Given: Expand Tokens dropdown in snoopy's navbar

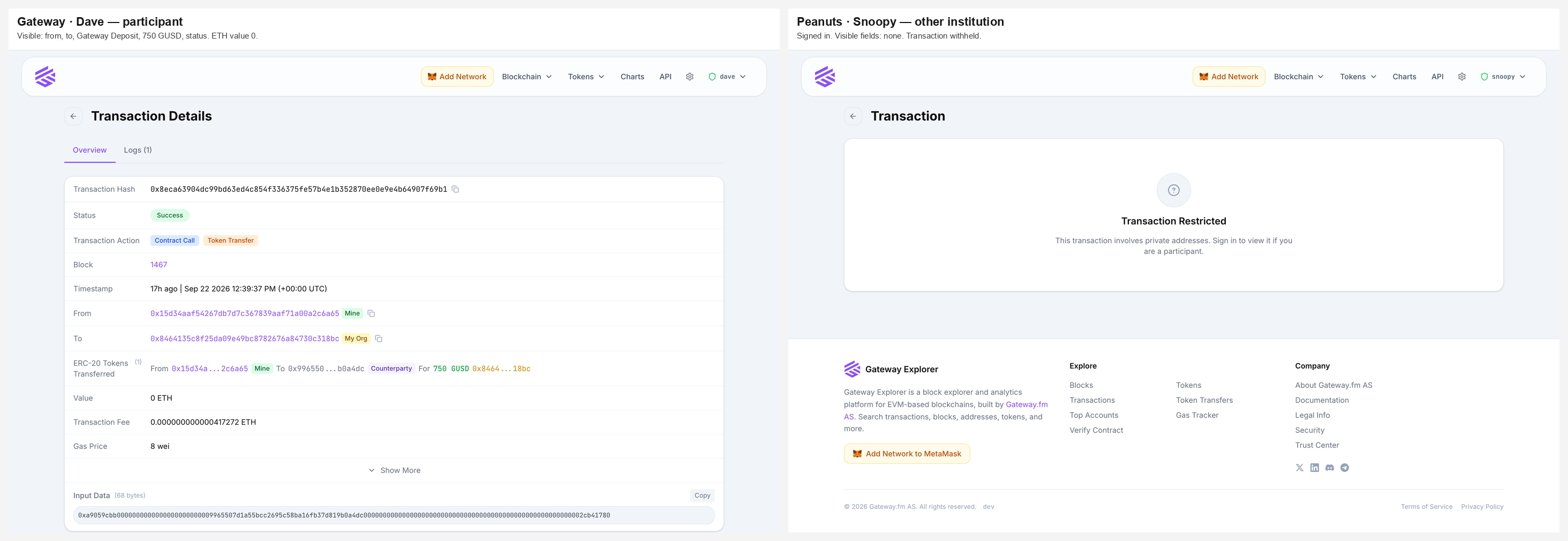Looking at the screenshot, I should point(1358,77).
